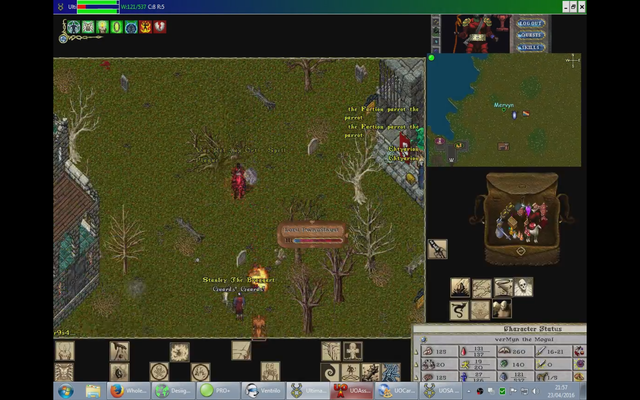Click the 260 stat cell
The width and height of the screenshot is (640, 400).
point(518,351)
